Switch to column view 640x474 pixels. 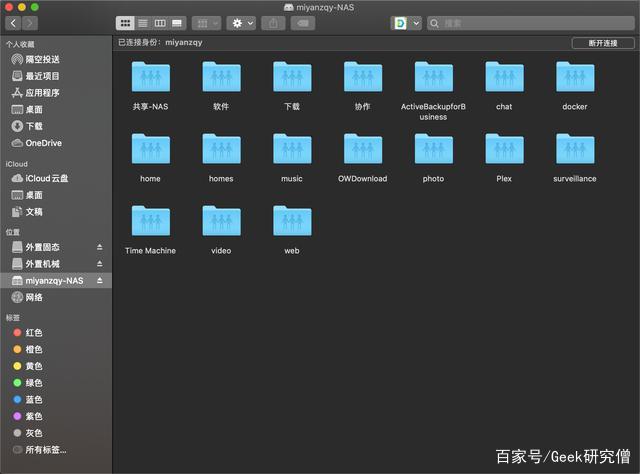coord(160,23)
